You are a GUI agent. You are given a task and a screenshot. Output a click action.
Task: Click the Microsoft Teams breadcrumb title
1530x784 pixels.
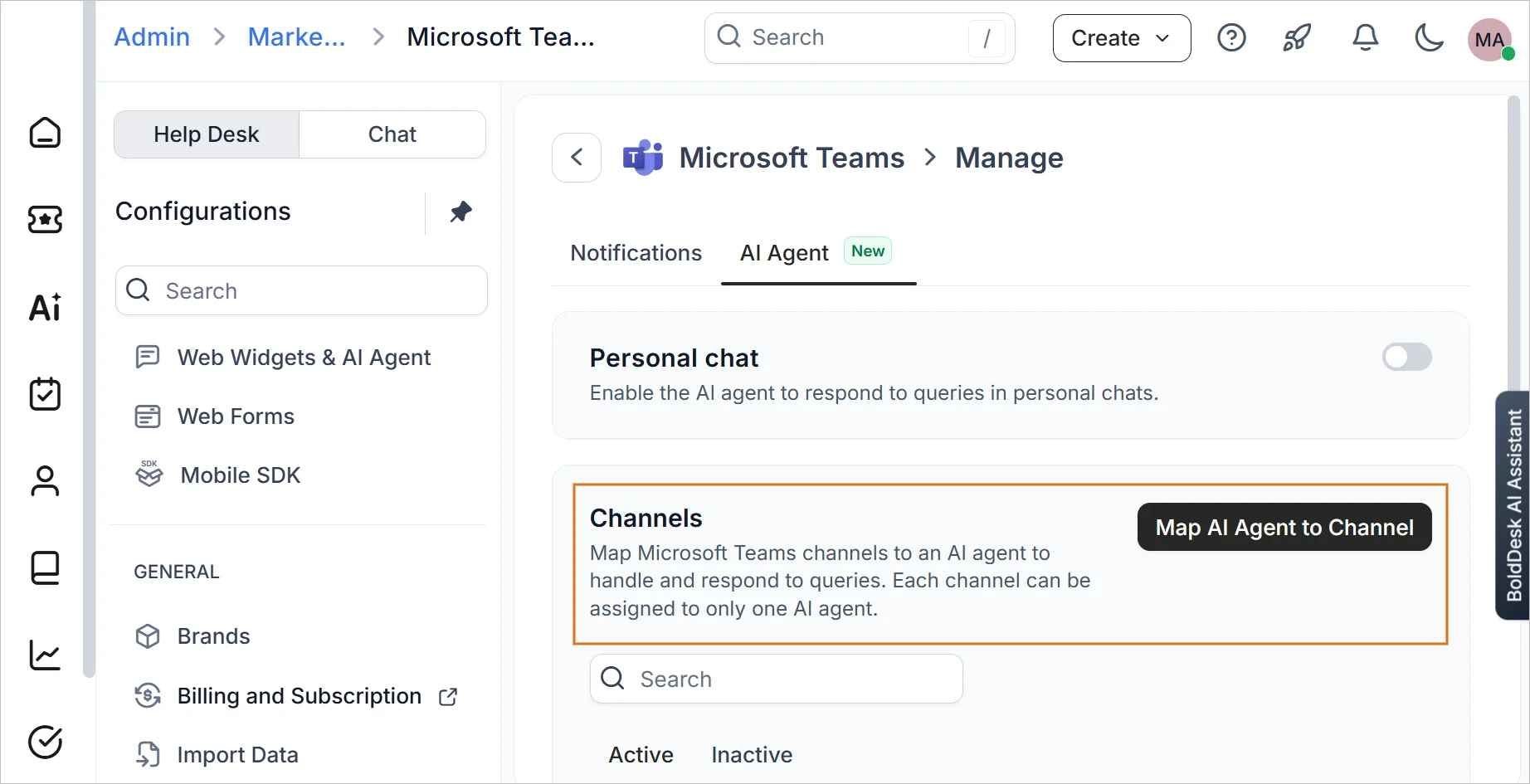click(792, 158)
